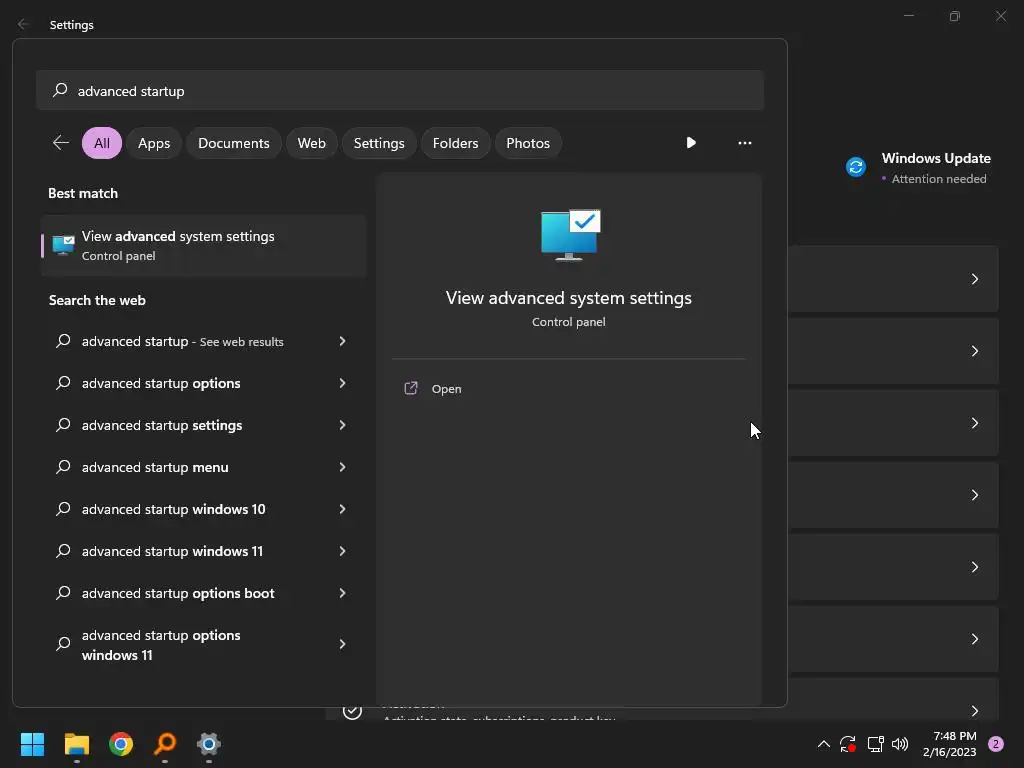Select advanced startup options suggestion
Viewport: 1024px width, 768px height.
point(202,383)
